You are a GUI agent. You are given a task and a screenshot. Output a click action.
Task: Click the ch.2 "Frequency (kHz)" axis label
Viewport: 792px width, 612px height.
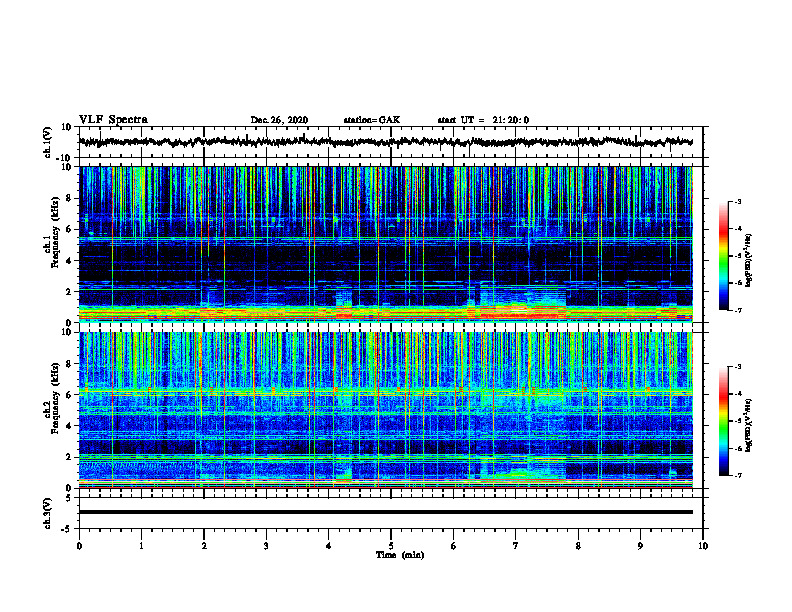tap(55, 398)
